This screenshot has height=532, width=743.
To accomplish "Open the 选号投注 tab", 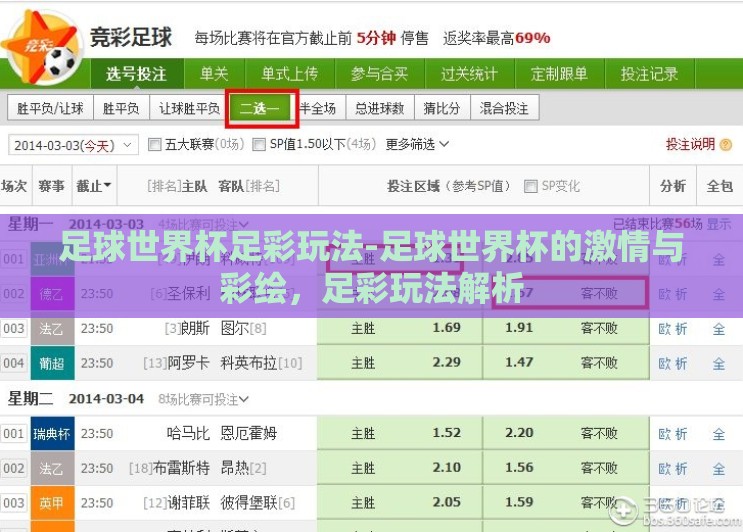I will click(x=136, y=74).
